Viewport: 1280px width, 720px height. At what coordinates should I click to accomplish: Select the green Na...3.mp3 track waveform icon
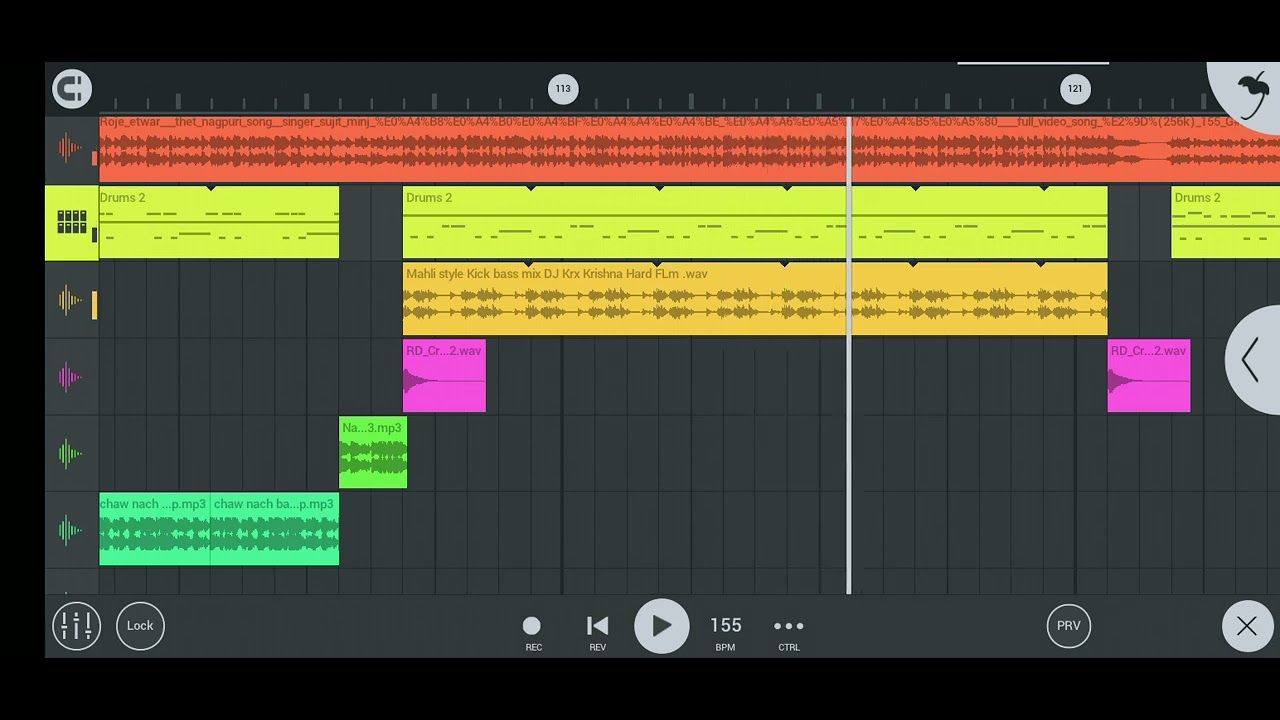tap(70, 453)
